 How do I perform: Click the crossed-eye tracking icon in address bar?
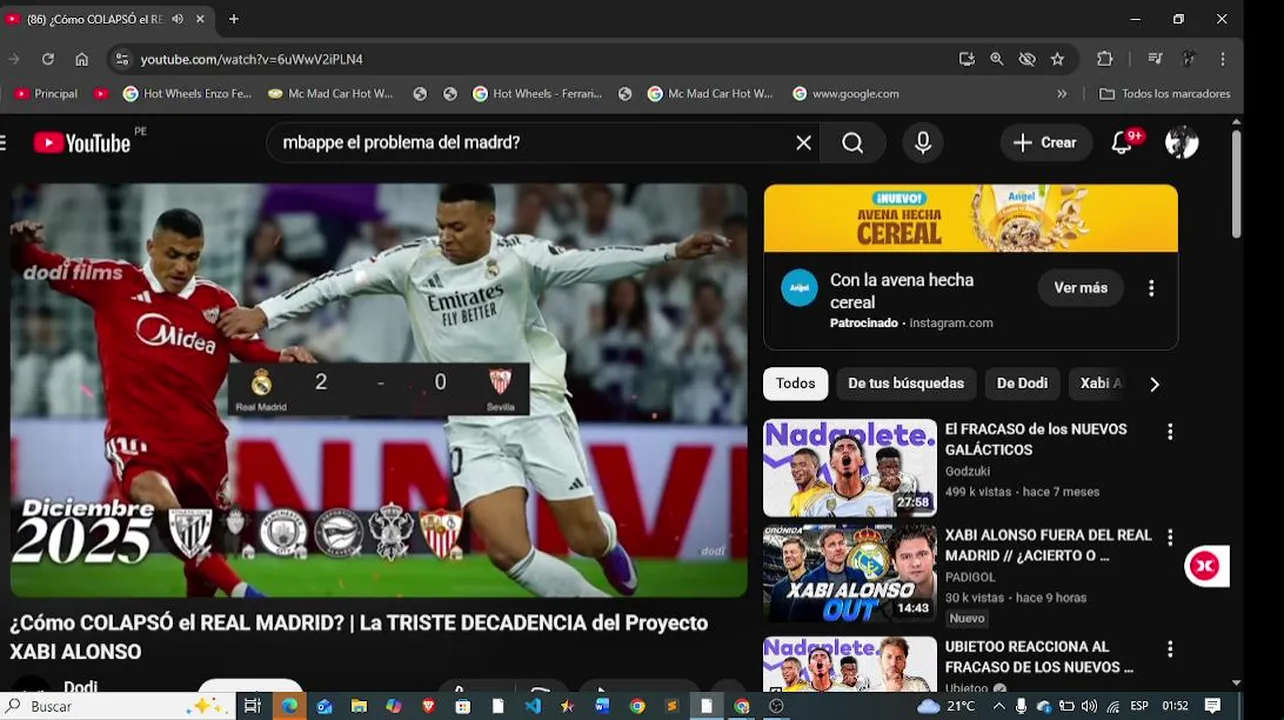tap(1027, 59)
